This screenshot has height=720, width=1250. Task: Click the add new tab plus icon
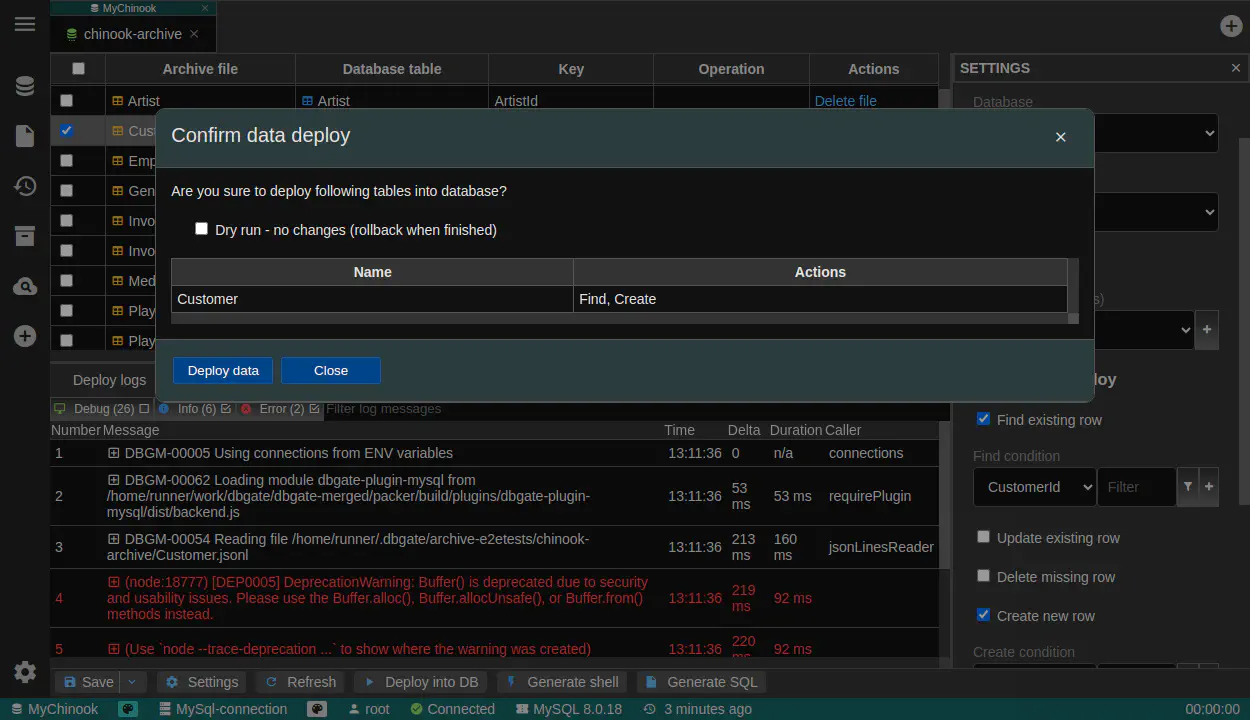click(x=1231, y=26)
